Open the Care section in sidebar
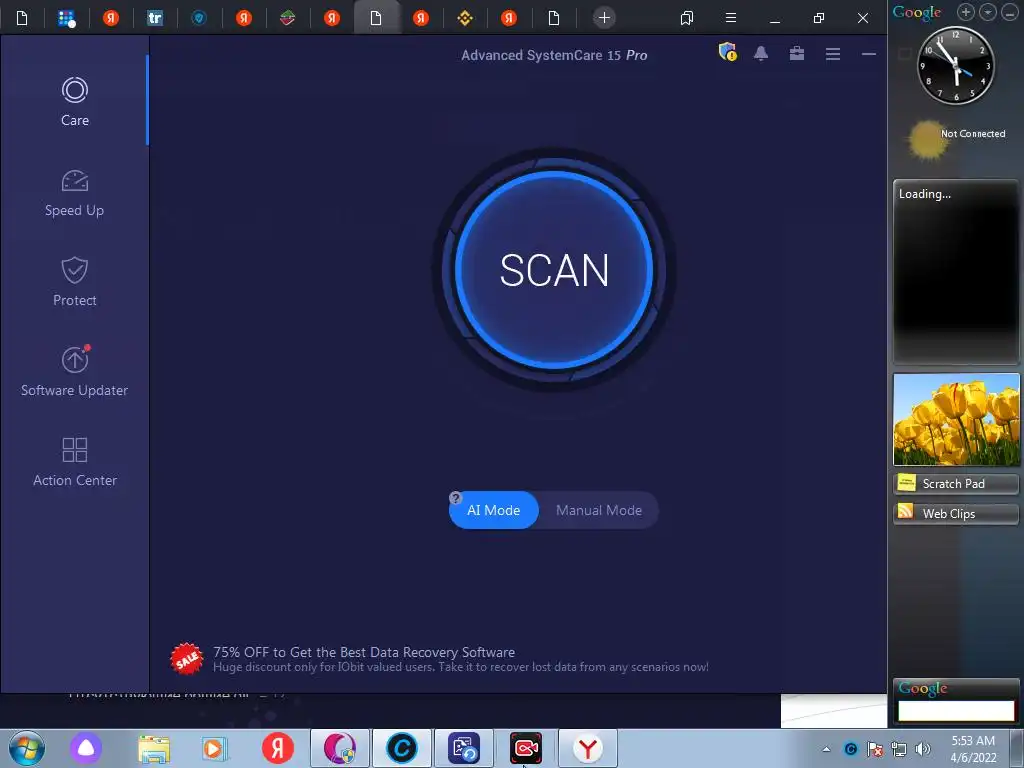This screenshot has height=768, width=1024. click(x=74, y=101)
